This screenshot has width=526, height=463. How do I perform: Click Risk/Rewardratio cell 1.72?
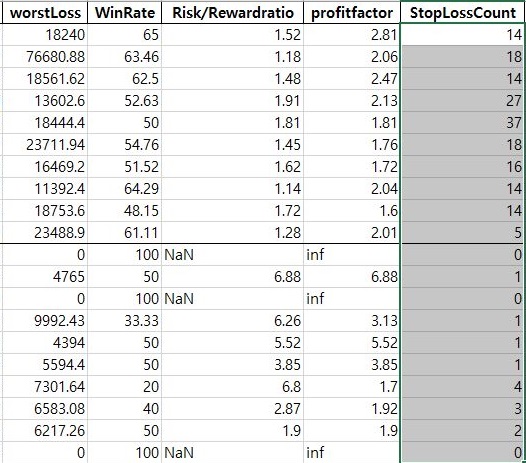pos(232,211)
